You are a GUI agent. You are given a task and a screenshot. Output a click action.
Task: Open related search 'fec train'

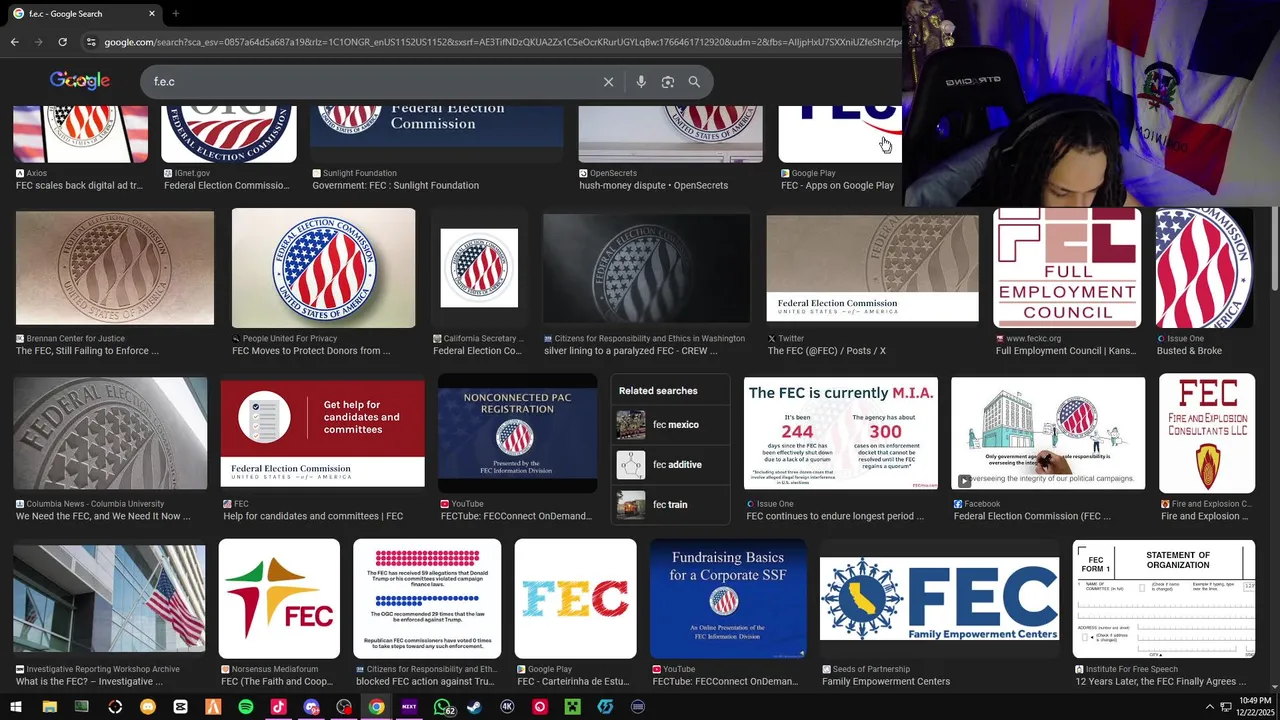[x=671, y=505]
